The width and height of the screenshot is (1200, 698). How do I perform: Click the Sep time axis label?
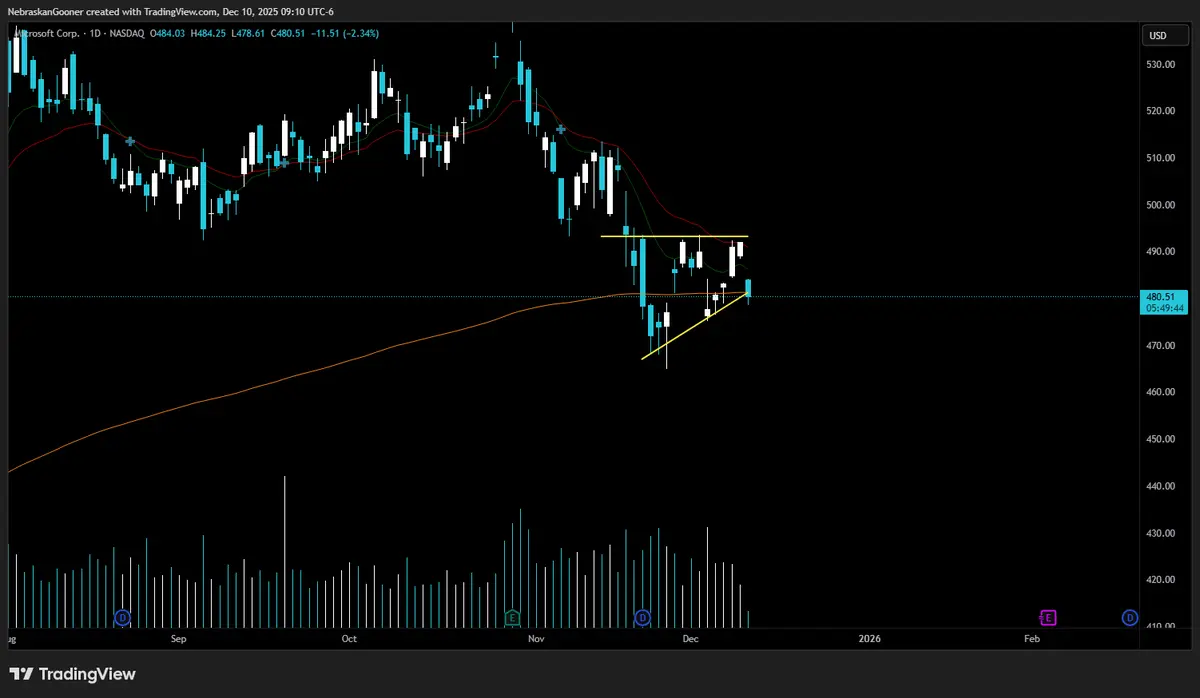[x=179, y=638]
